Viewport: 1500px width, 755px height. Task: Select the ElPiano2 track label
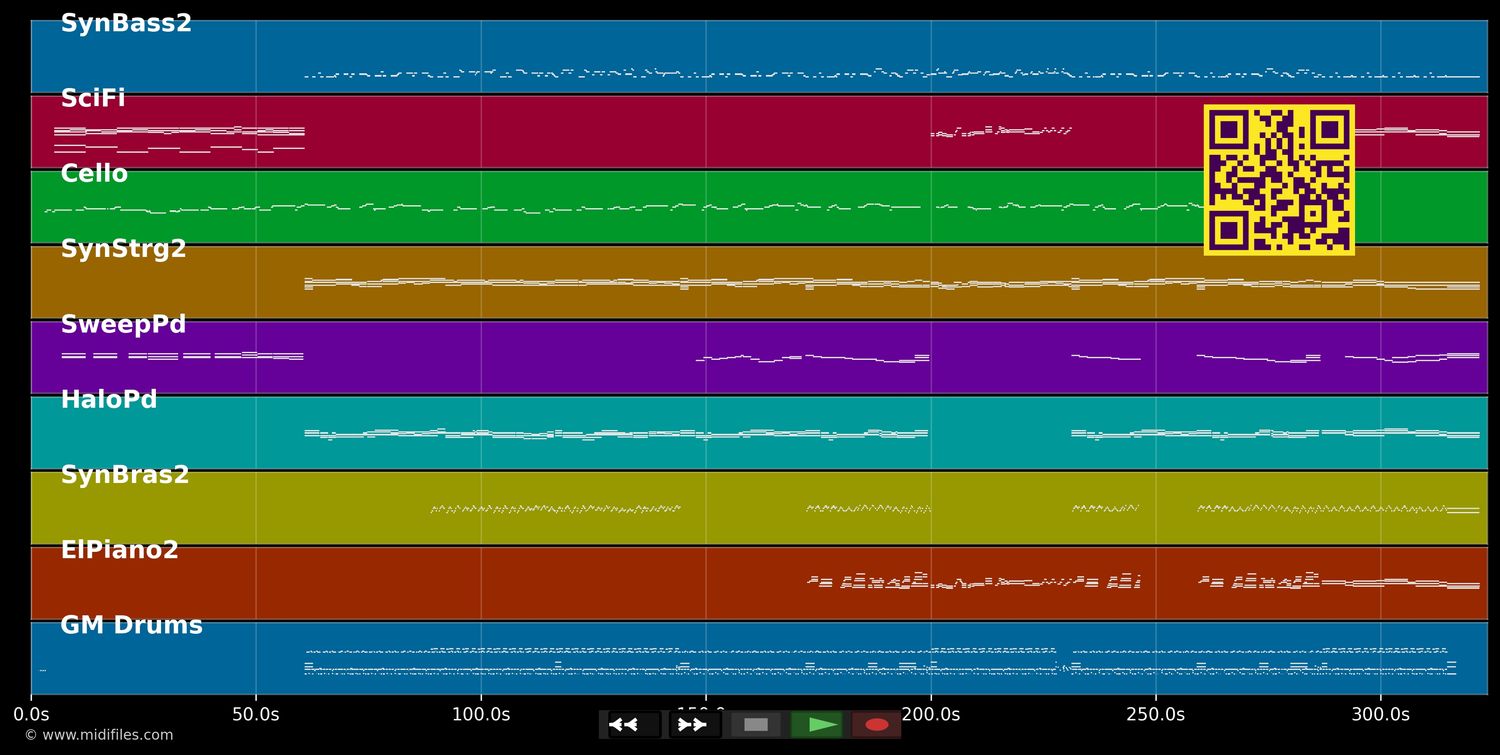(120, 550)
